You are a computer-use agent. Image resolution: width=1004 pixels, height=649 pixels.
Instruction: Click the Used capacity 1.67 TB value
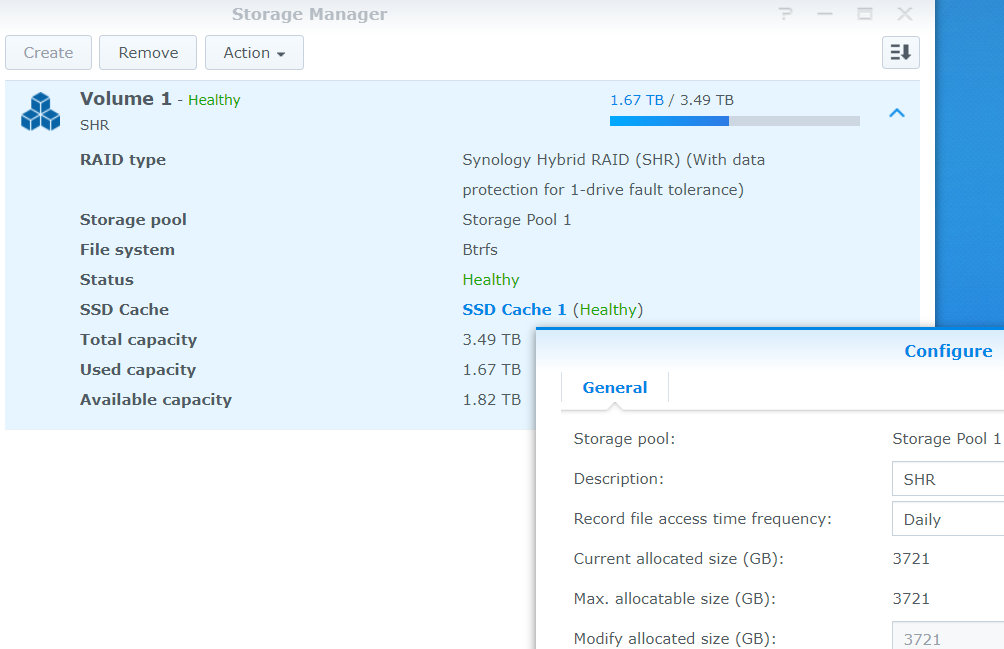(x=492, y=369)
